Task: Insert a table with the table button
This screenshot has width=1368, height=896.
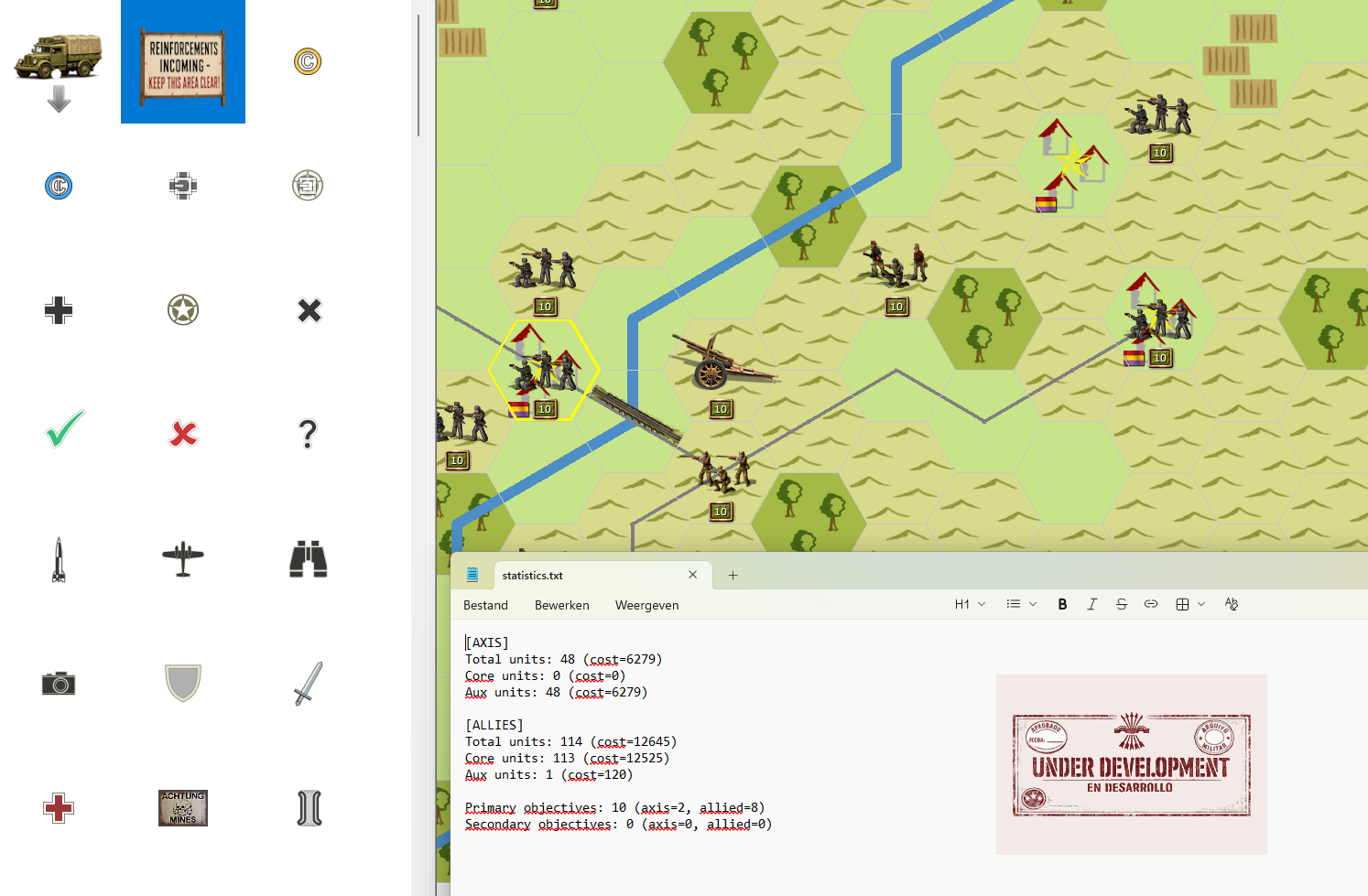Action: [1182, 604]
